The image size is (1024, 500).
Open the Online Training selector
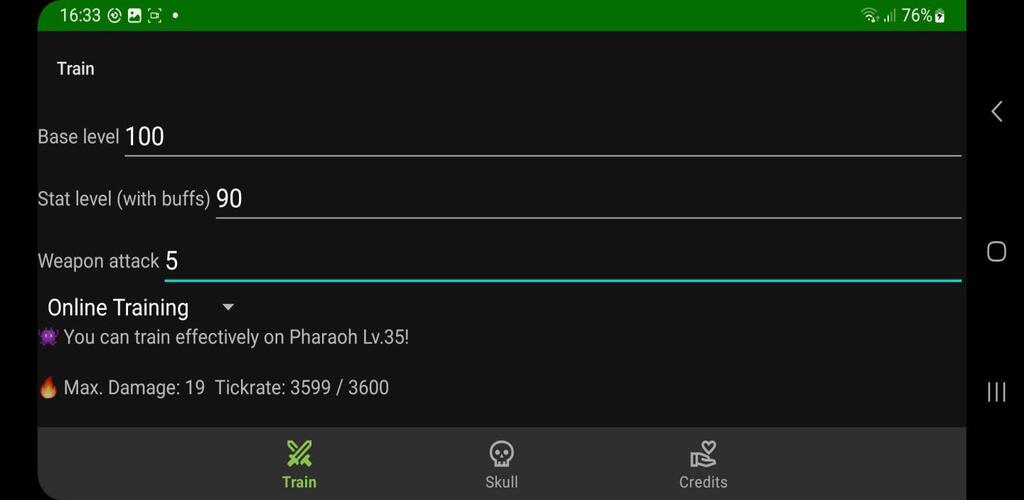[x=140, y=307]
